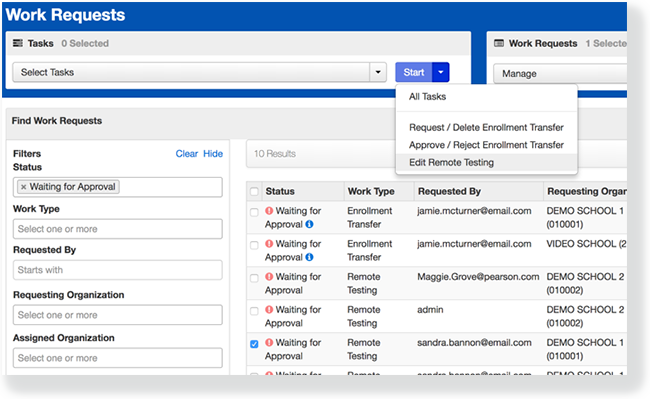The width and height of the screenshot is (650, 399).
Task: Check the admin Remote Testing row checkbox
Action: [x=254, y=311]
